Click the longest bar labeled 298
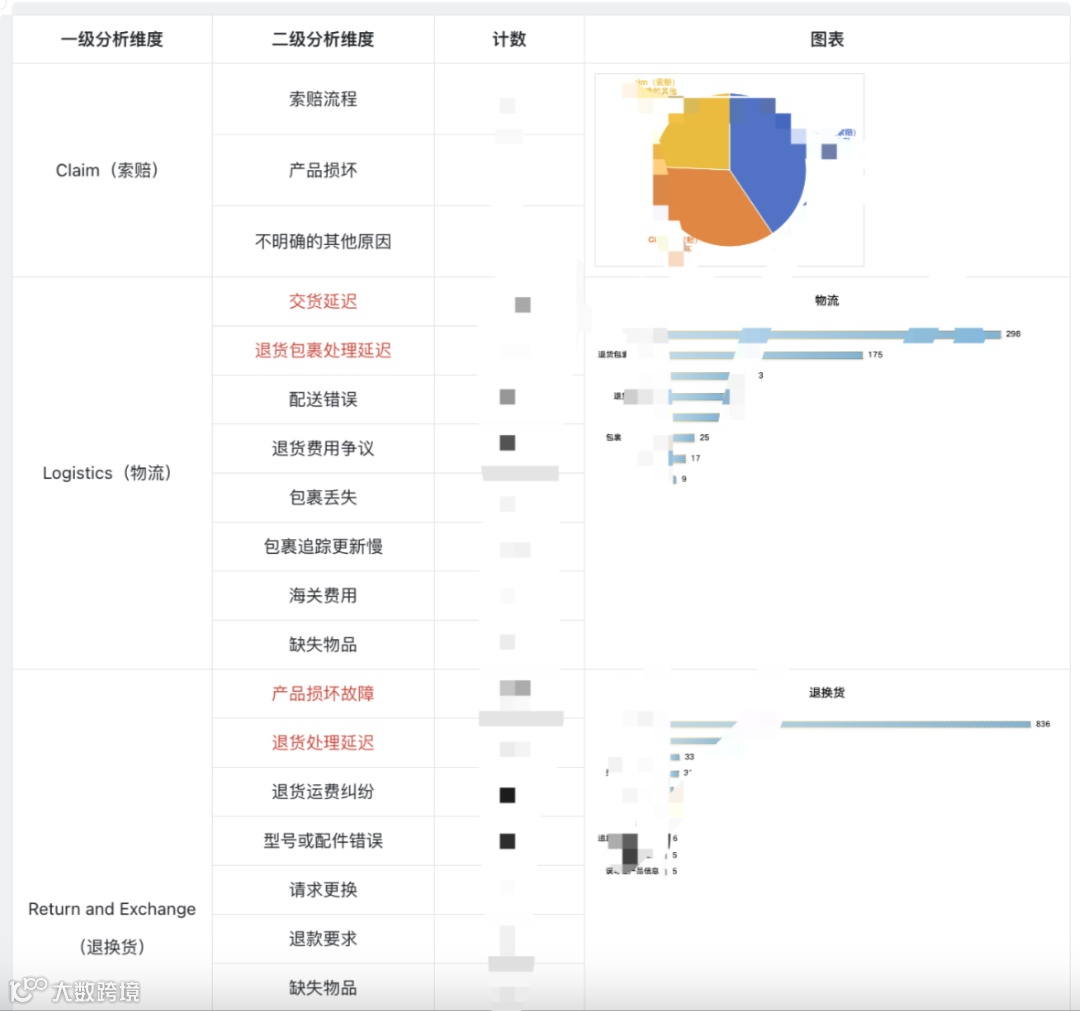This screenshot has height=1011, width=1080. 835,335
